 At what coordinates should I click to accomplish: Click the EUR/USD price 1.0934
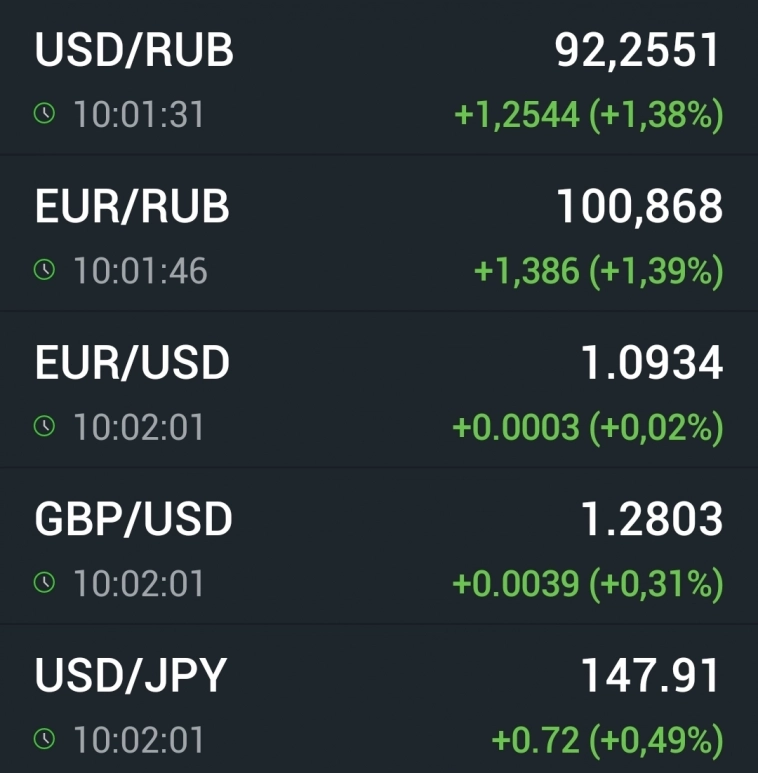click(652, 363)
